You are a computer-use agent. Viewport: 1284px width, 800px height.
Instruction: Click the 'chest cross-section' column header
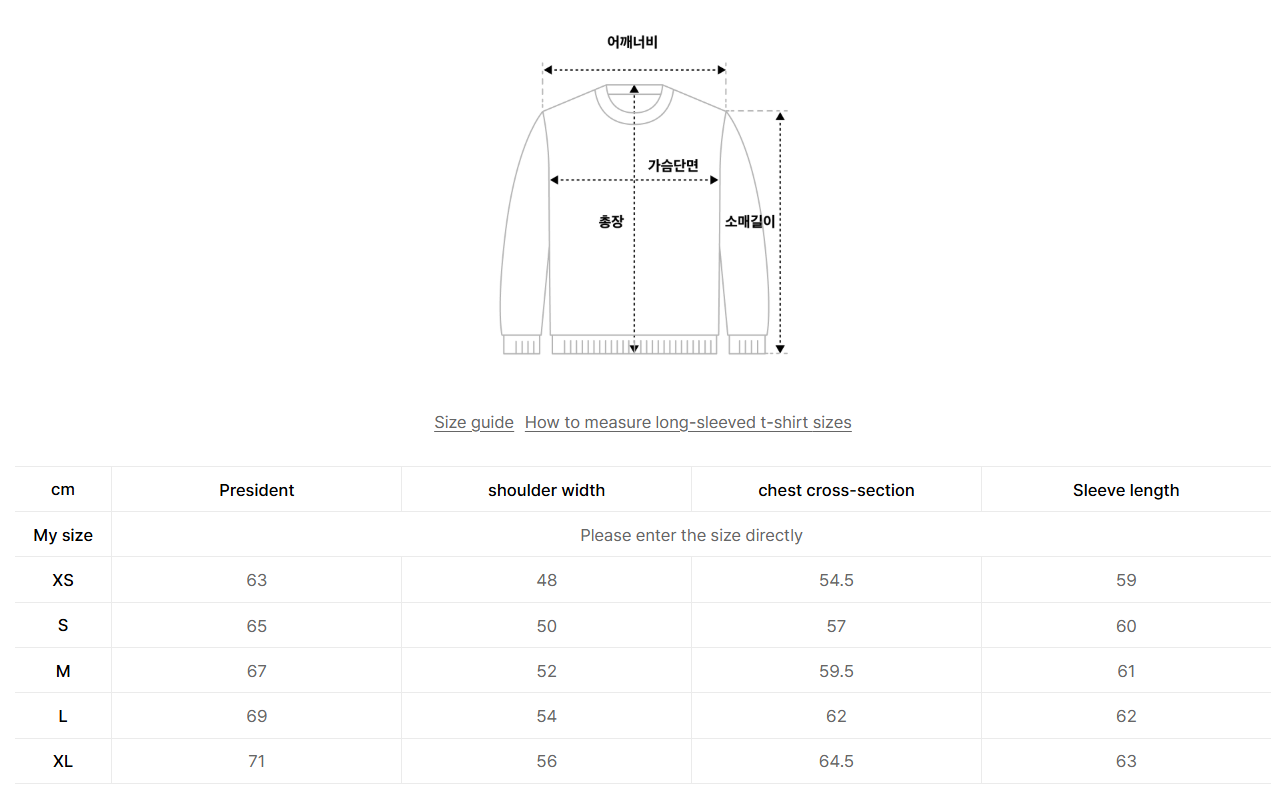coord(836,490)
